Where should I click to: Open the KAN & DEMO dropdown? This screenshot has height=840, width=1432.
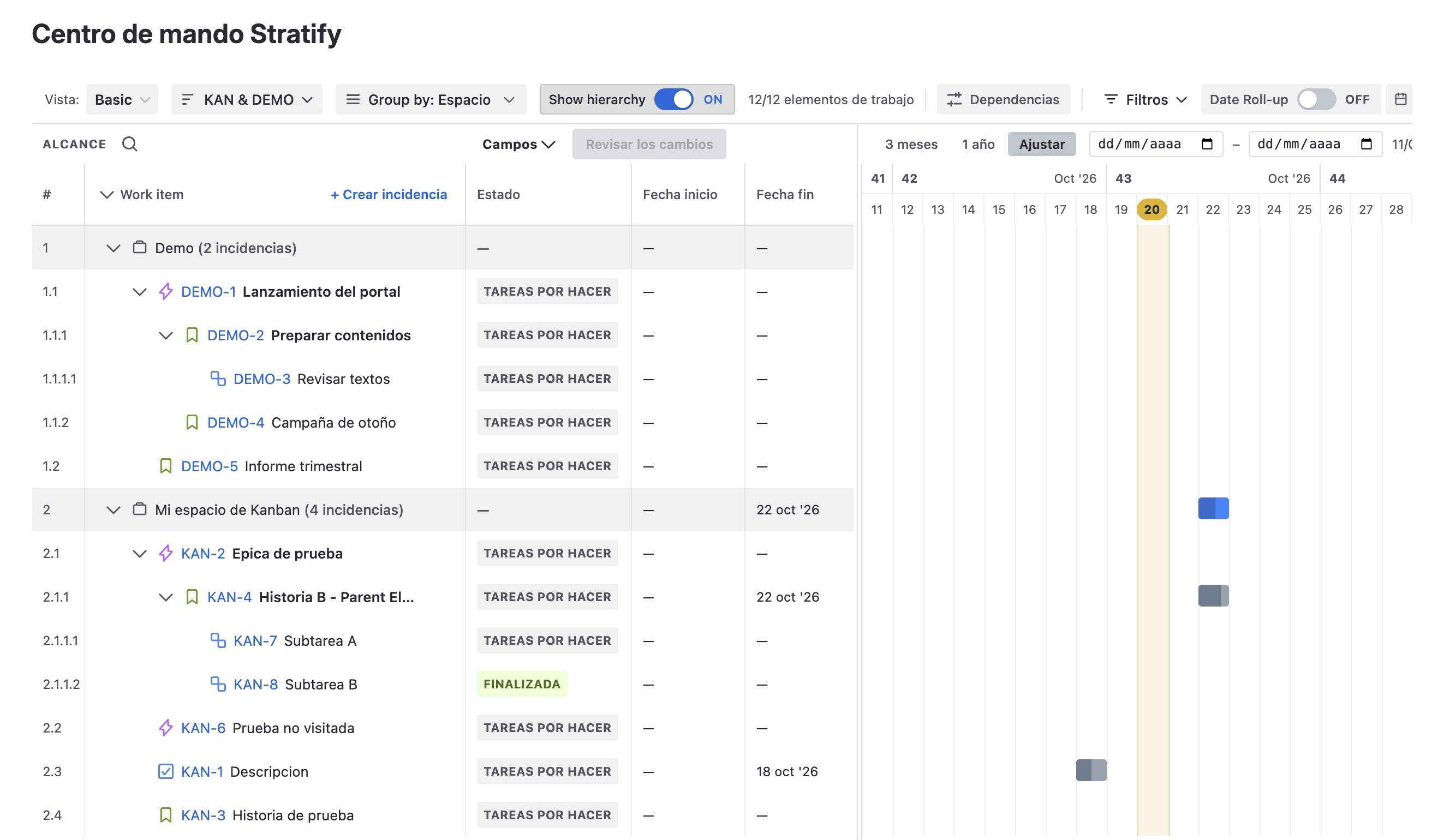(247, 99)
